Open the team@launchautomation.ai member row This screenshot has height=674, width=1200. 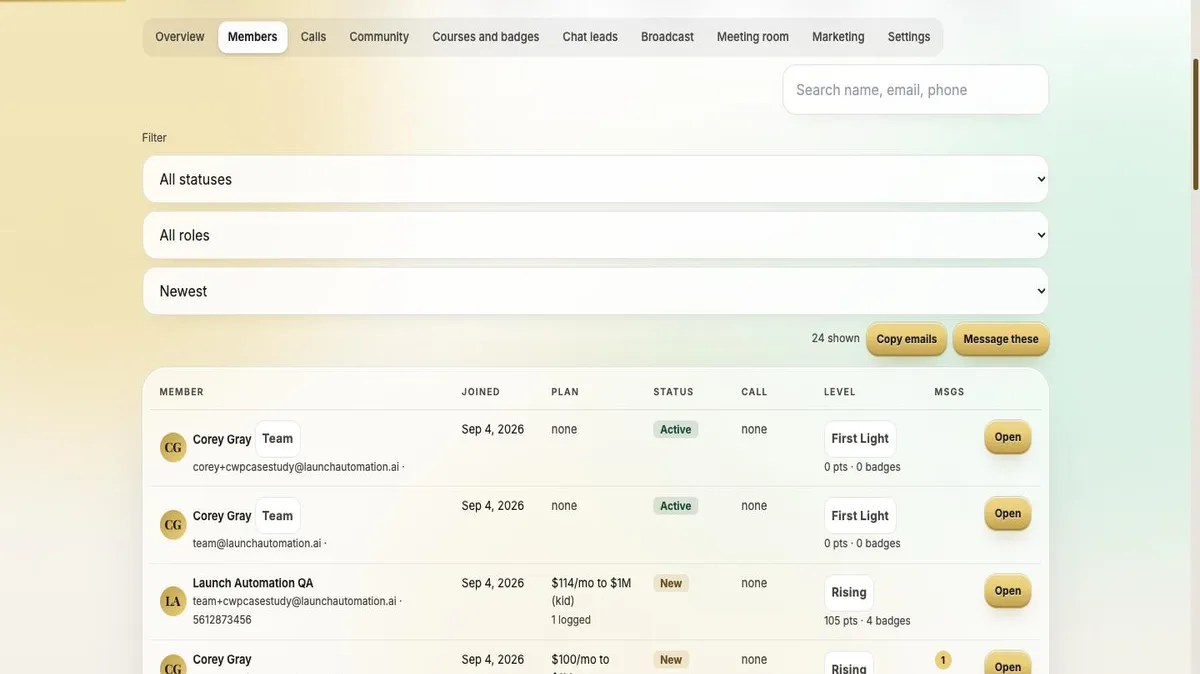pos(1008,514)
